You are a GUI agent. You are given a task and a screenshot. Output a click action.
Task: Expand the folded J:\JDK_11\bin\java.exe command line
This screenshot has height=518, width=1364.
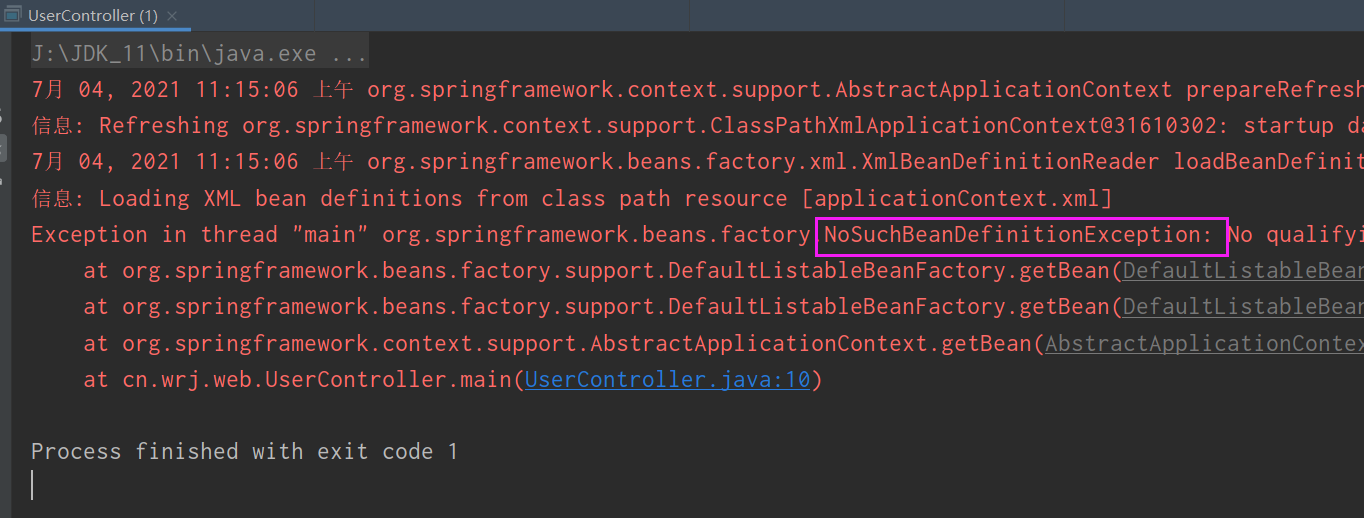(x=348, y=53)
